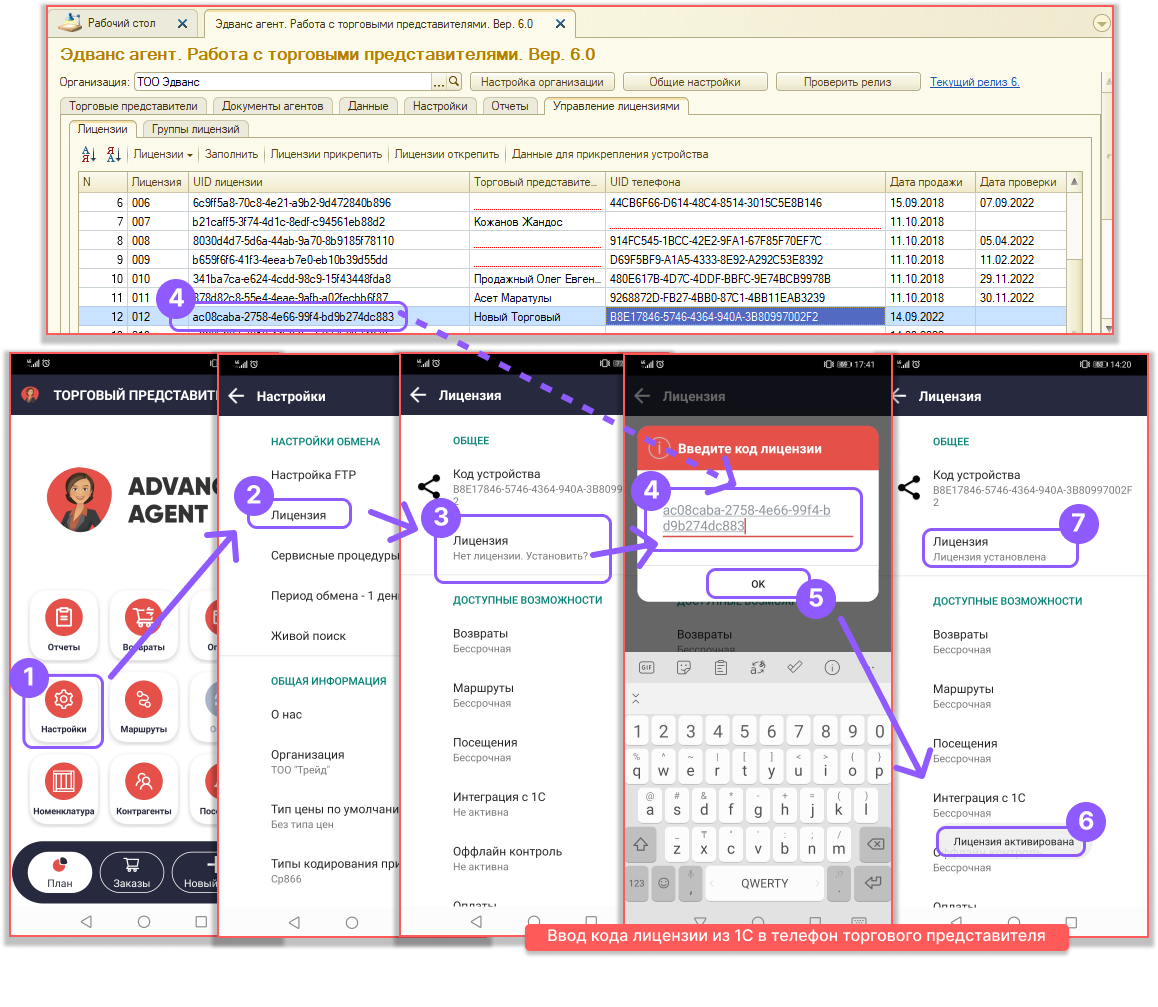Switch to the Рабочий стол tab
The image size is (1158, 1007).
point(121,23)
